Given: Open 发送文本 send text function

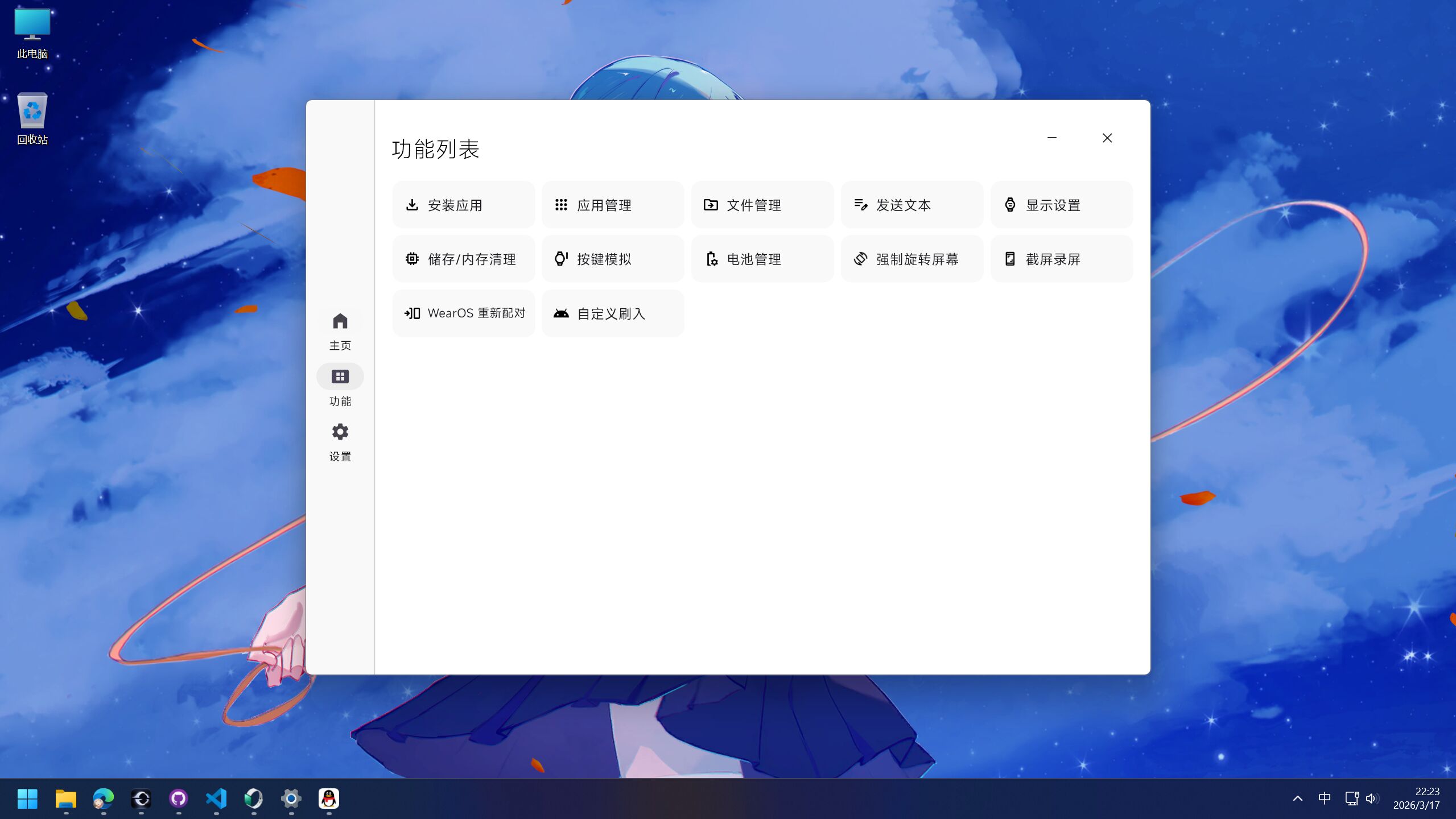Looking at the screenshot, I should (911, 205).
